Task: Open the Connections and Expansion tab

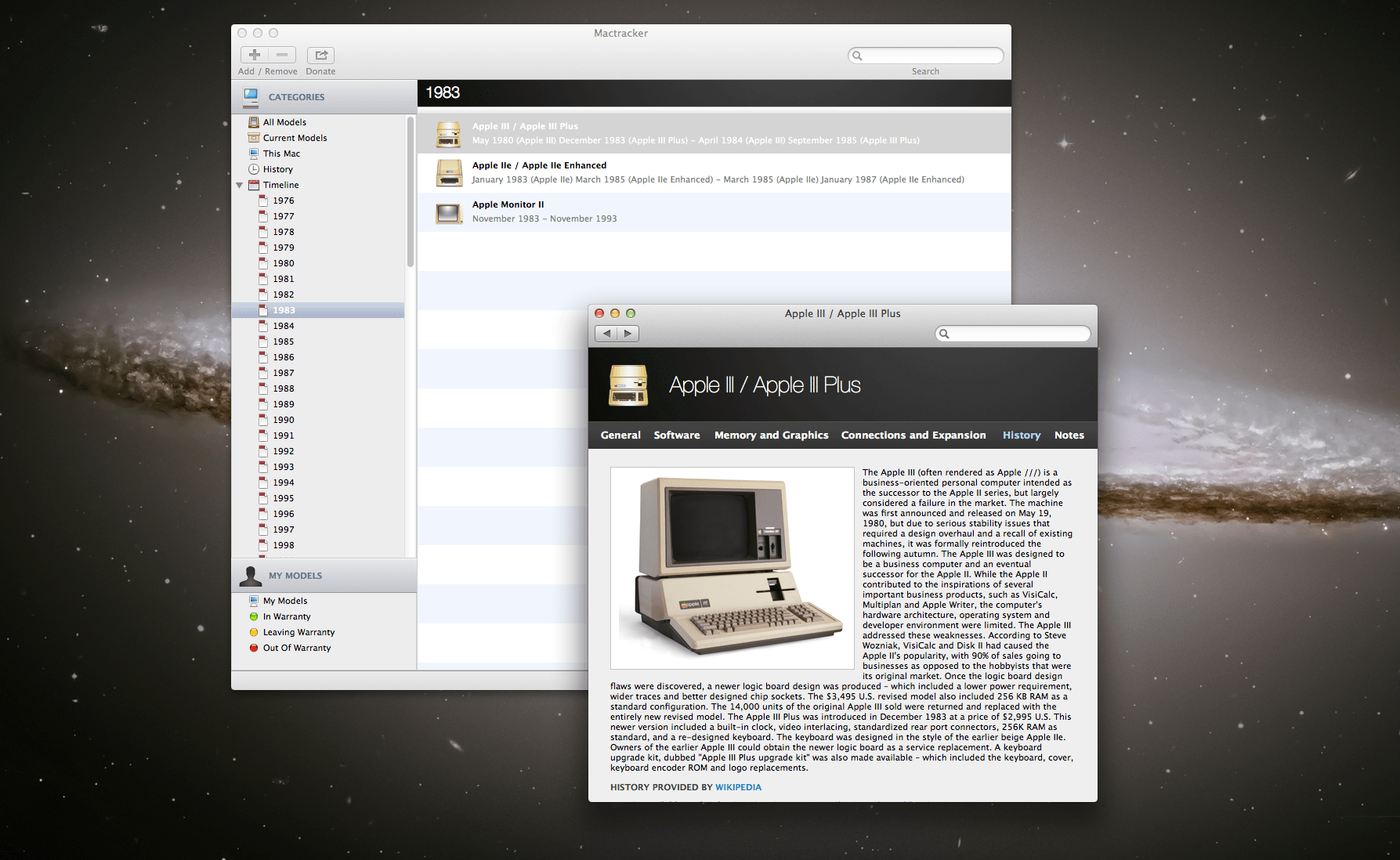Action: pyautogui.click(x=913, y=435)
